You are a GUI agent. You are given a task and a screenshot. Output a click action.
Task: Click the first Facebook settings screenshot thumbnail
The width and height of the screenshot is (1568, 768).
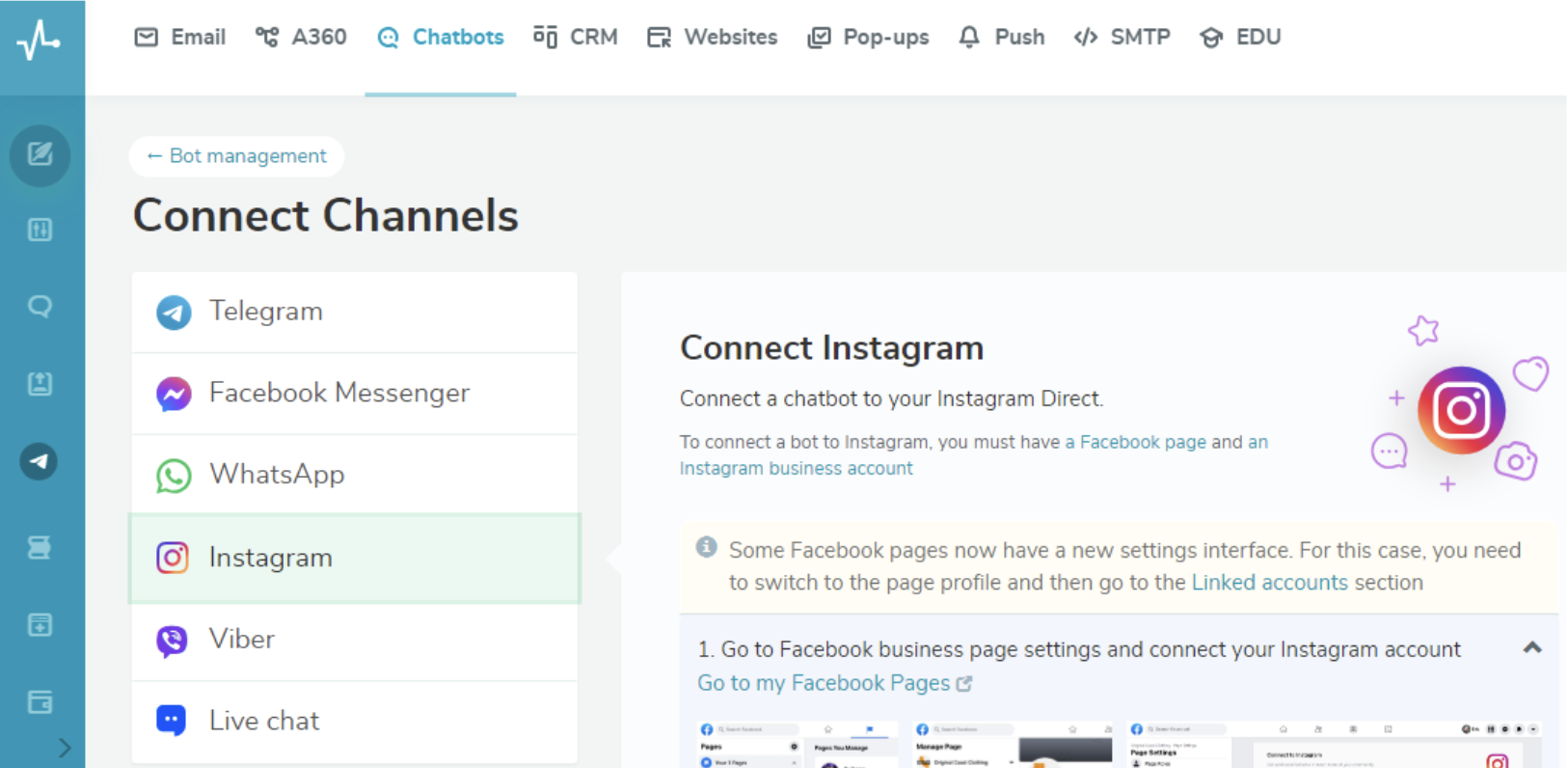click(797, 744)
